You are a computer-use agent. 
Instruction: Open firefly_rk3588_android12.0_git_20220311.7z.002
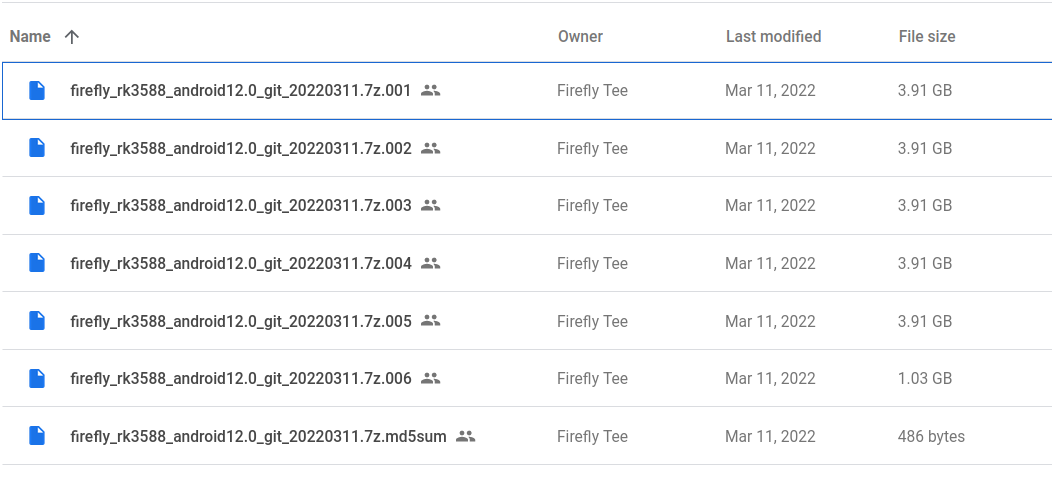click(241, 148)
